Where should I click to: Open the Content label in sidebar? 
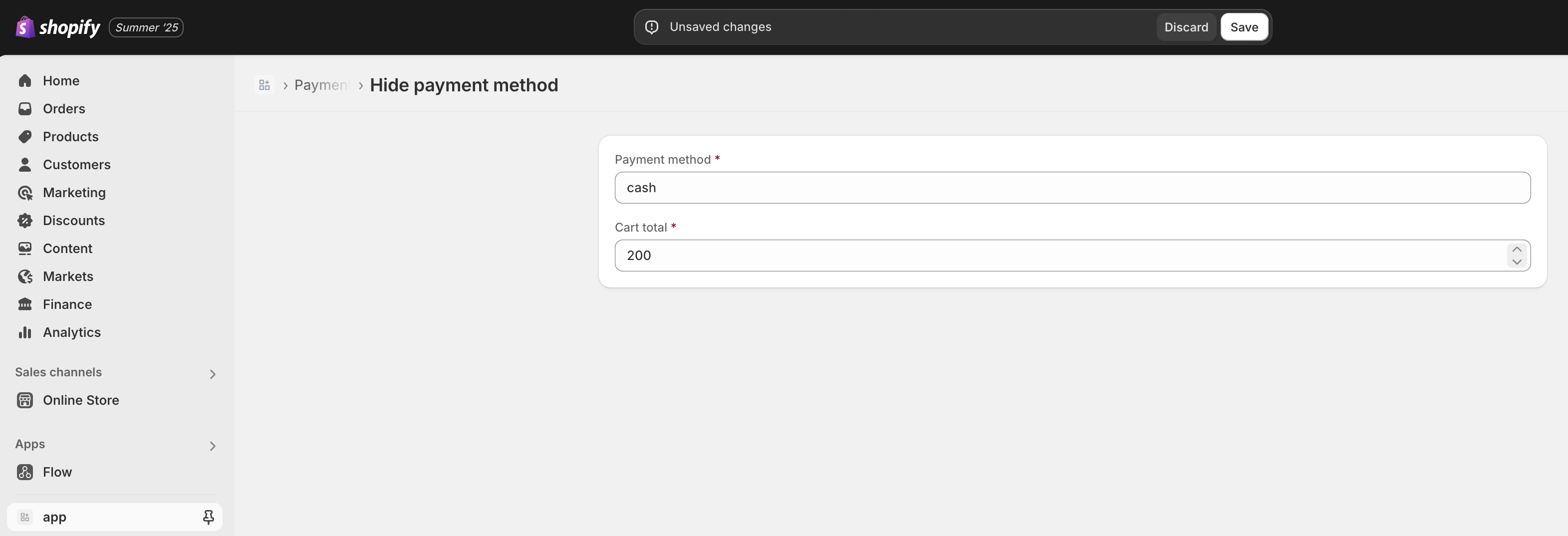pos(67,249)
